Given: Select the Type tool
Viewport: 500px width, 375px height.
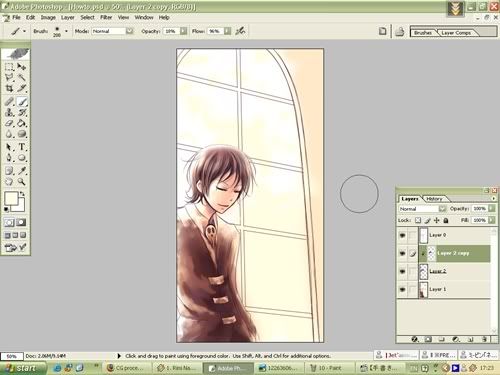Looking at the screenshot, I should 22,147.
